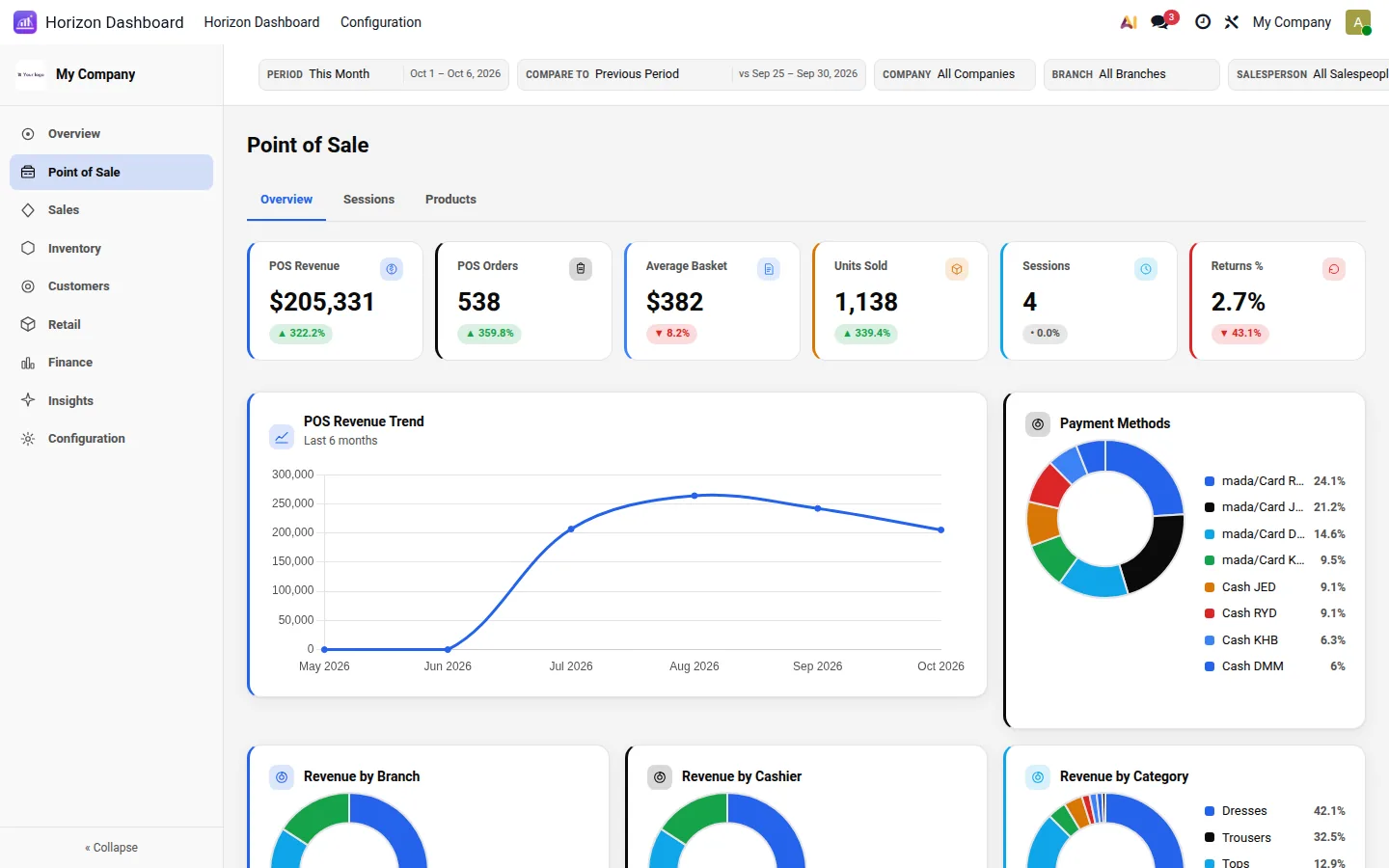Click the Cash JED legend color swatch

[1210, 587]
